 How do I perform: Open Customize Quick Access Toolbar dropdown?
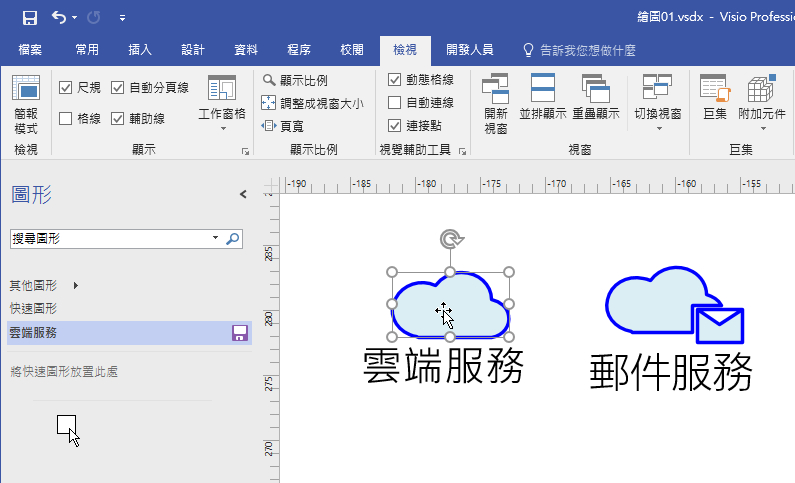pyautogui.click(x=122, y=18)
